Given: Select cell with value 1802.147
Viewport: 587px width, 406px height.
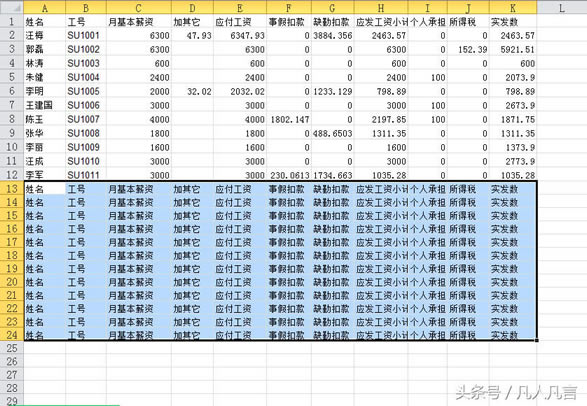Looking at the screenshot, I should pyautogui.click(x=289, y=119).
